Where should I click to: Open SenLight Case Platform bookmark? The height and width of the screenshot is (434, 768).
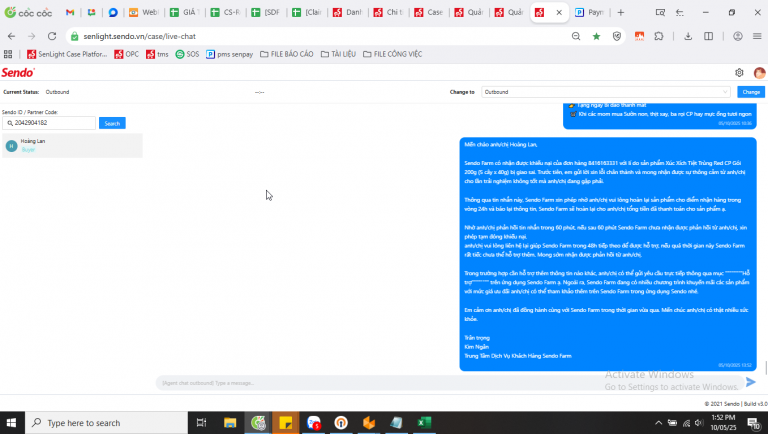coord(67,54)
